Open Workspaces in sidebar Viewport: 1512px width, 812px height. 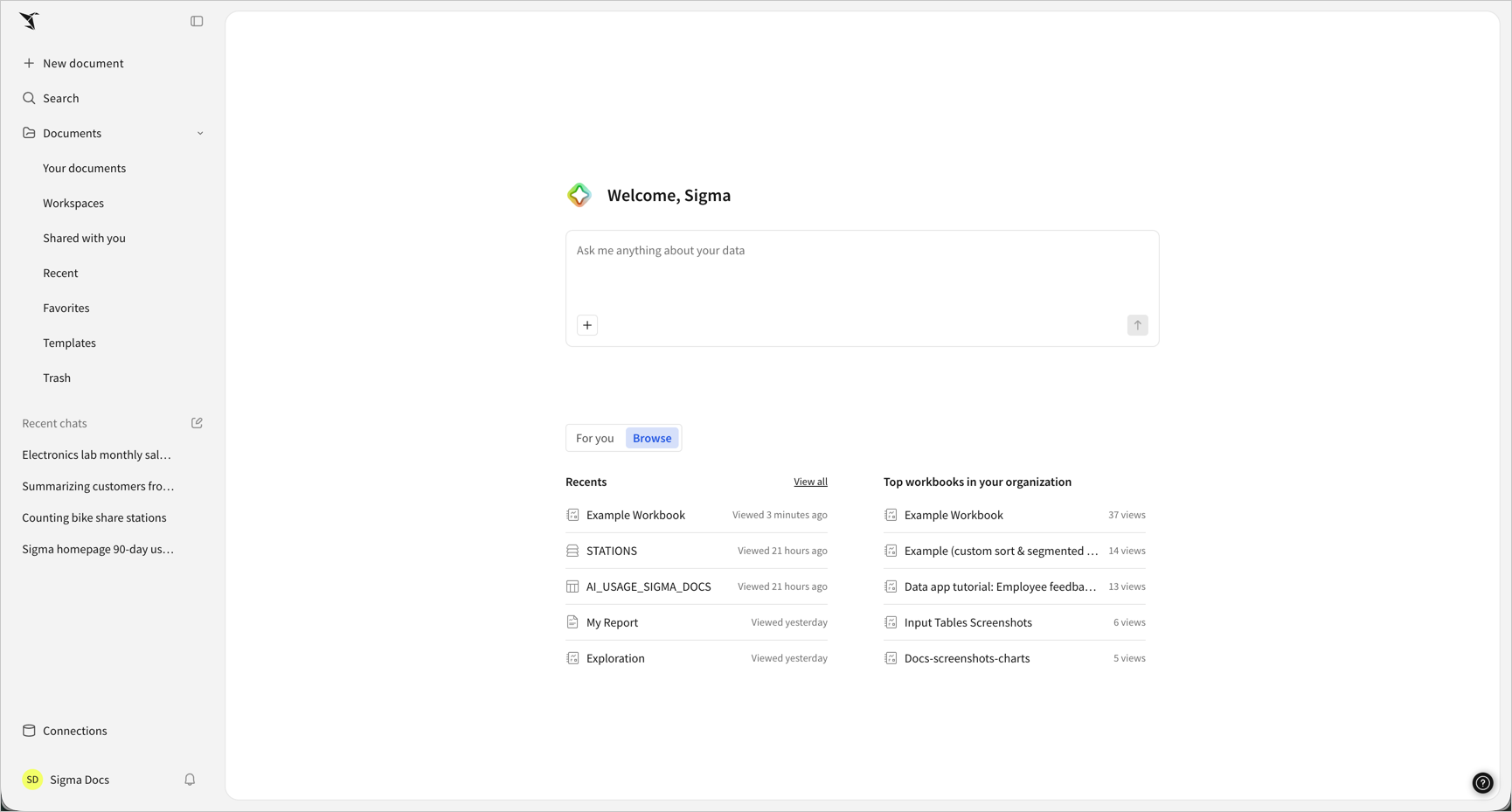[73, 203]
